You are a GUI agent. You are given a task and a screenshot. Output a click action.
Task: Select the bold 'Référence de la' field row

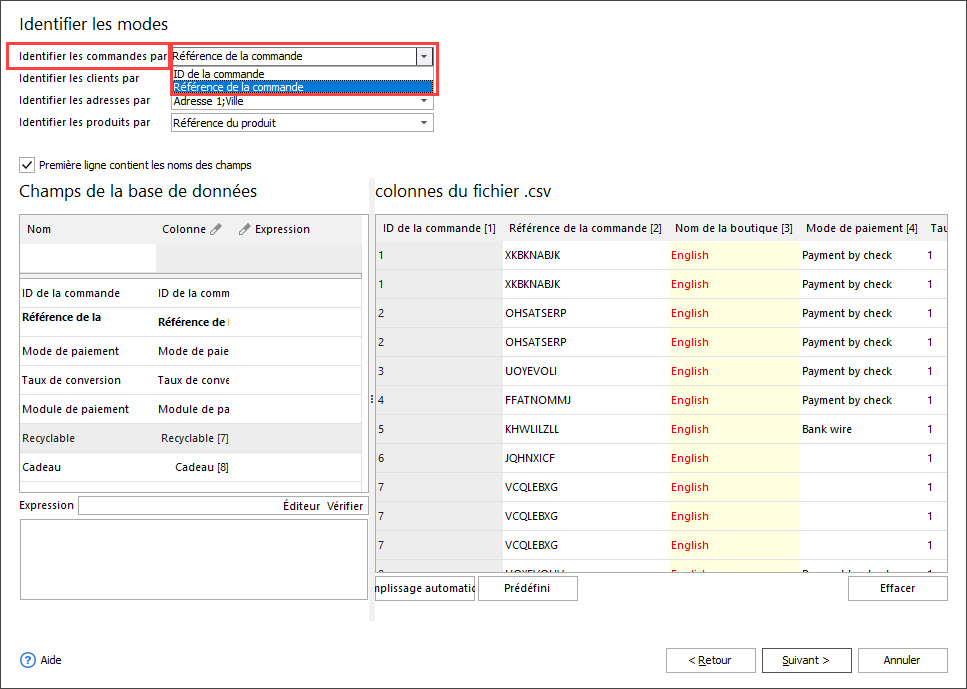(x=191, y=322)
